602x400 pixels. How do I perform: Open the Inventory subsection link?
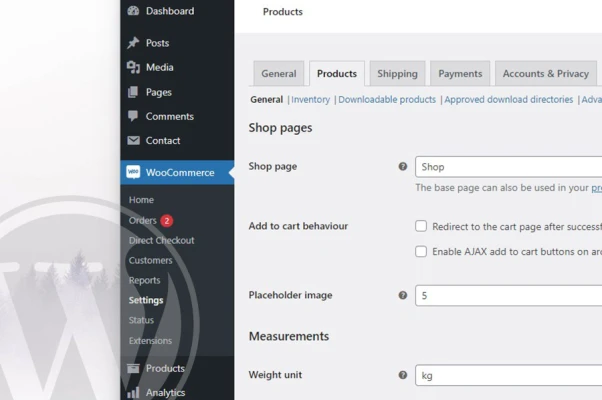310,99
